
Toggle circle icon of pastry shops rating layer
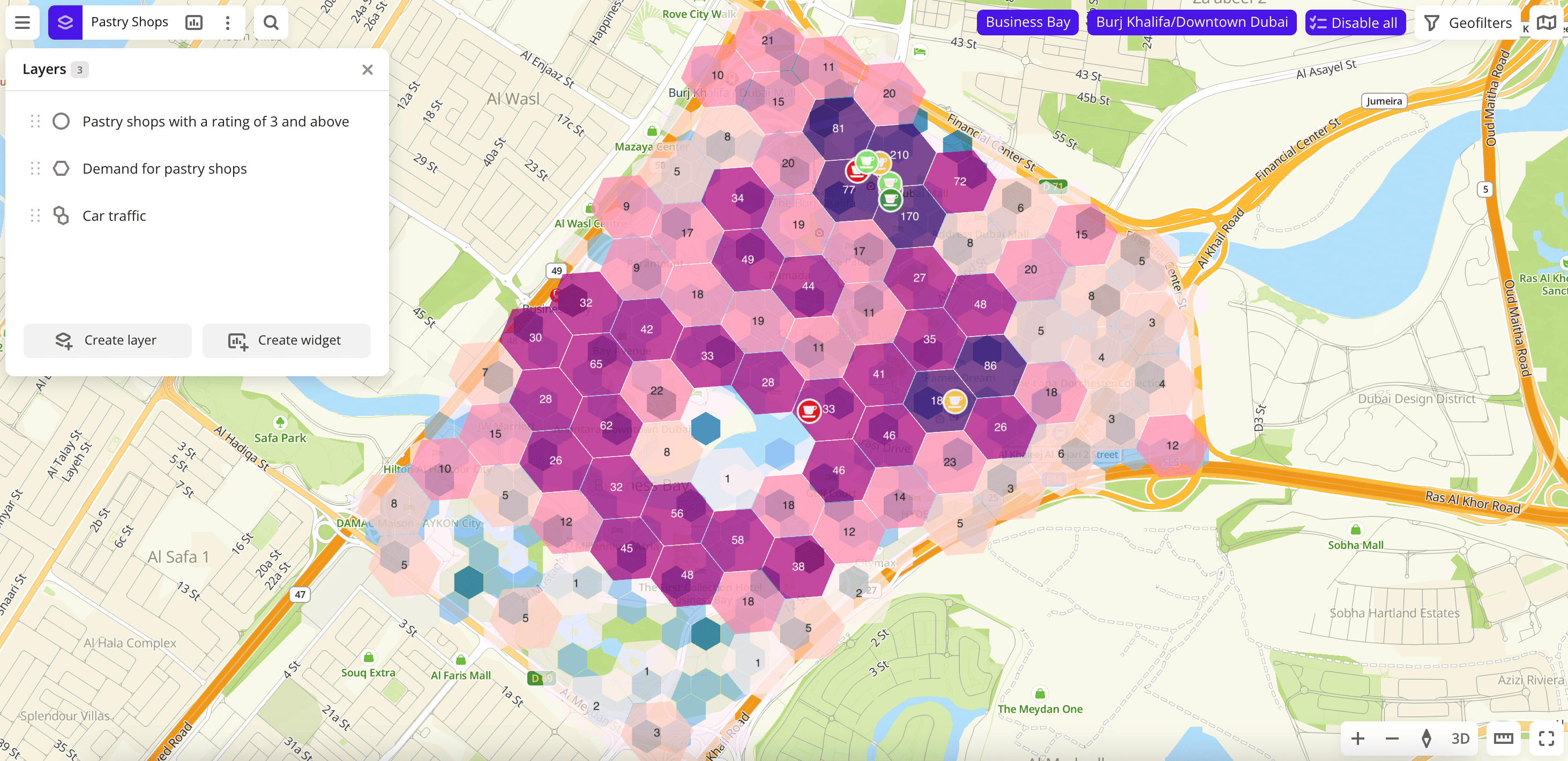[x=61, y=121]
